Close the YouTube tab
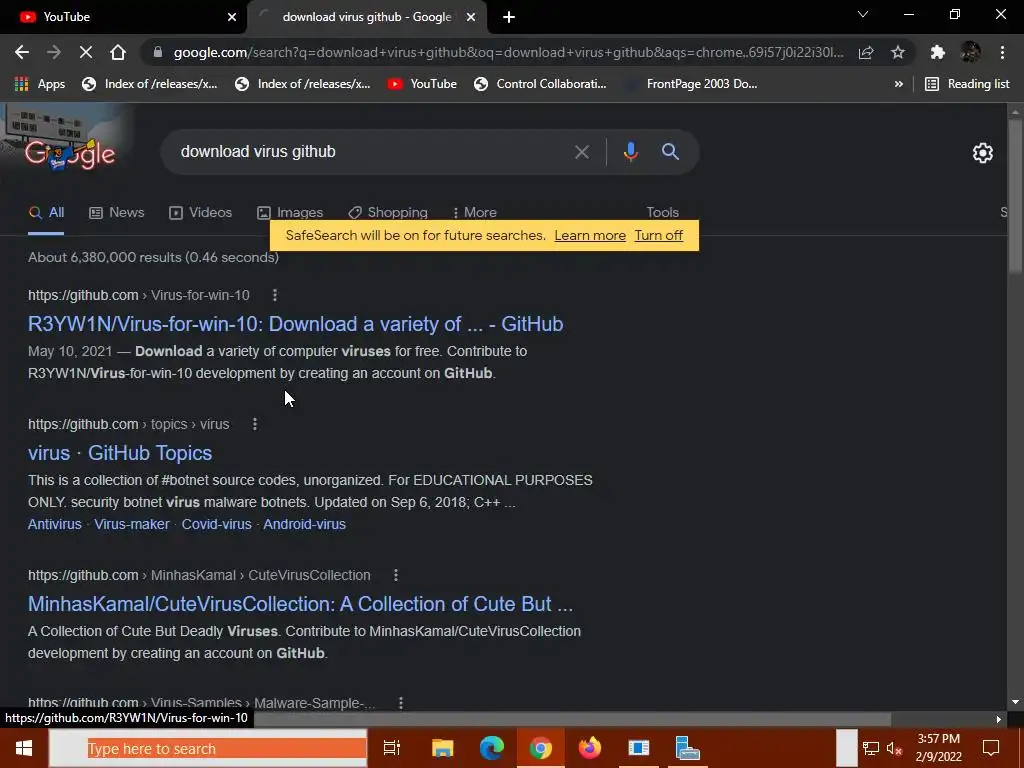1024x768 pixels. [232, 17]
